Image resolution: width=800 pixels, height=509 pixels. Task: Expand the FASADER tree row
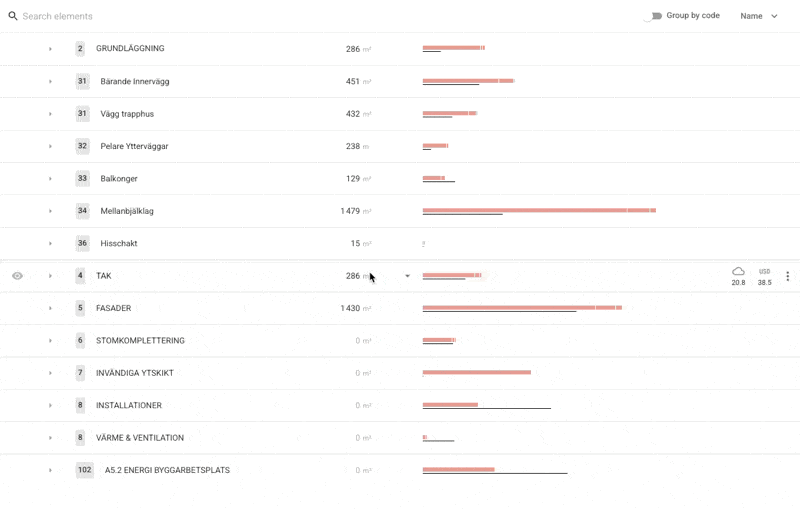(50, 308)
